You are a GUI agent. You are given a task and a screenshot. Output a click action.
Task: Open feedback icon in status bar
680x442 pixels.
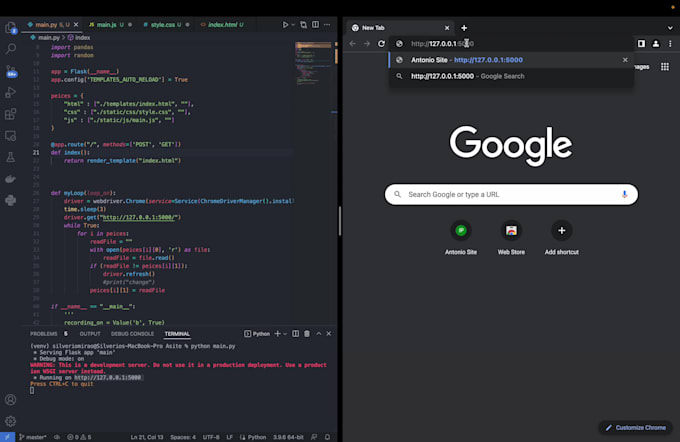pos(314,437)
